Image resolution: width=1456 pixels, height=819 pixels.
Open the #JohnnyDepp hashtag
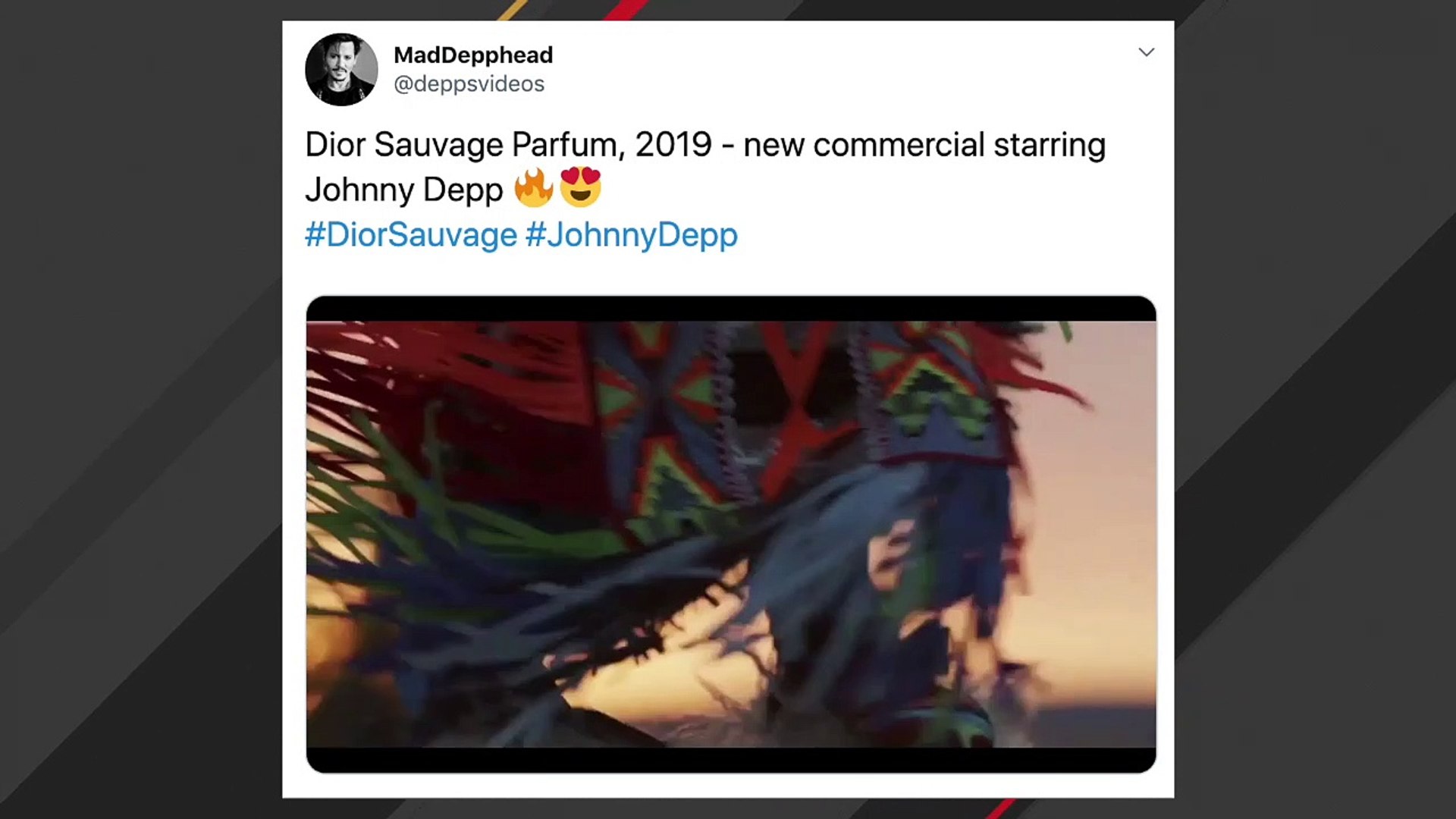point(631,235)
